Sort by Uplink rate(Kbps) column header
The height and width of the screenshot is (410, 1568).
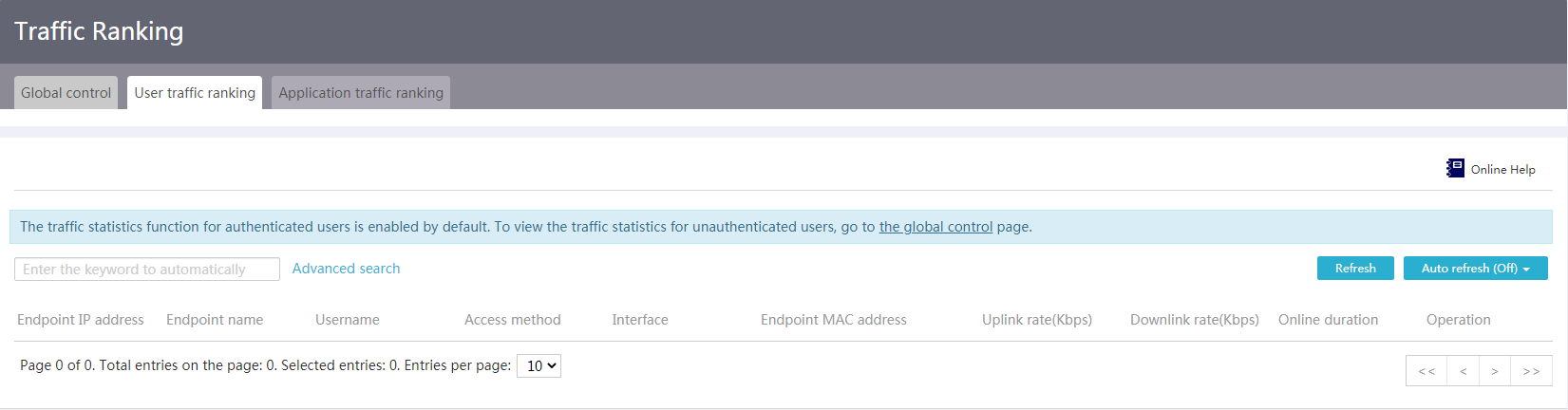(1037, 320)
